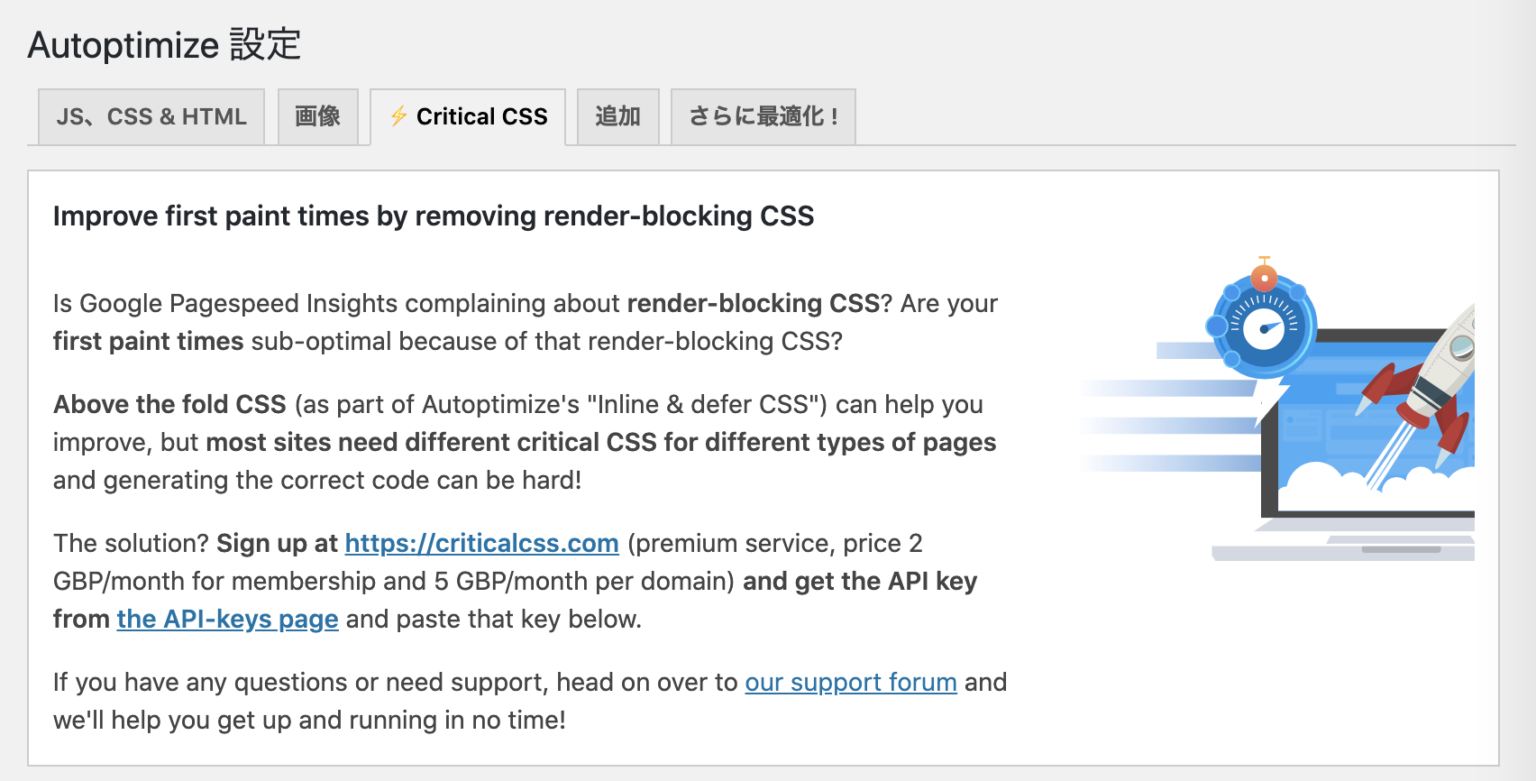Switch to the 画像 tab

[x=318, y=117]
